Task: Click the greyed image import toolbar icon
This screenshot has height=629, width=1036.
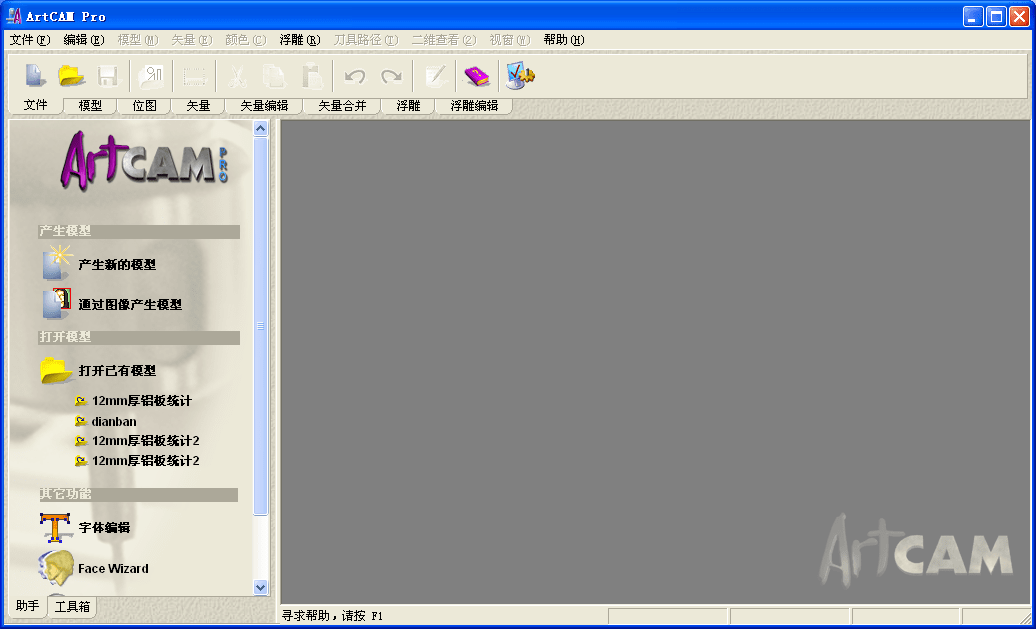Action: click(x=151, y=76)
